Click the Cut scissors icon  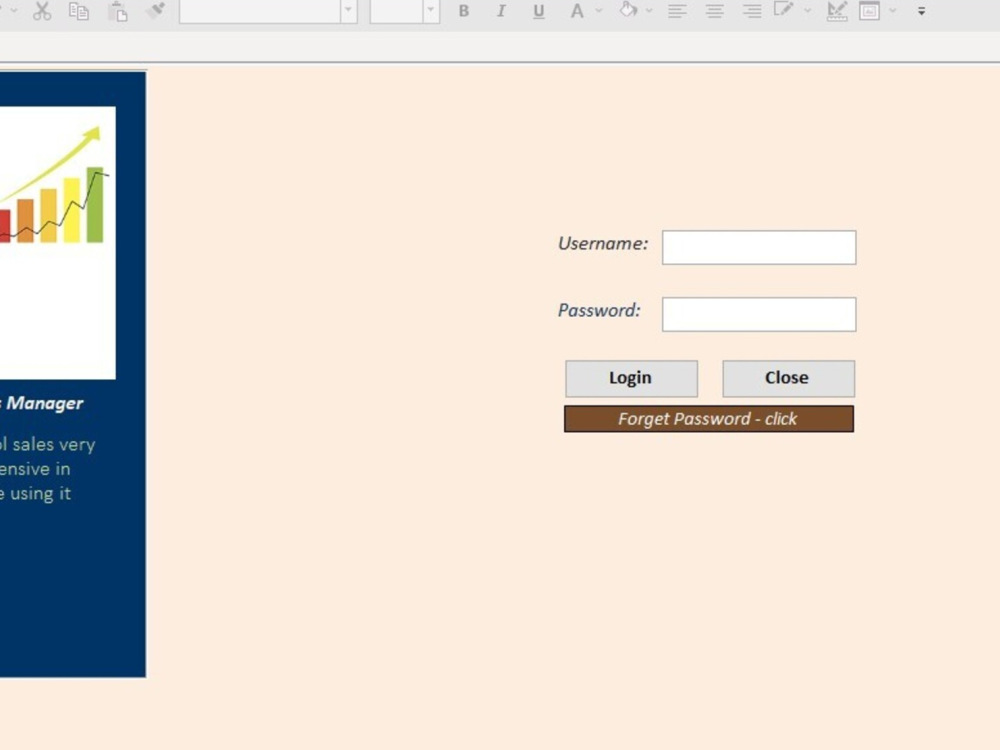(x=42, y=11)
